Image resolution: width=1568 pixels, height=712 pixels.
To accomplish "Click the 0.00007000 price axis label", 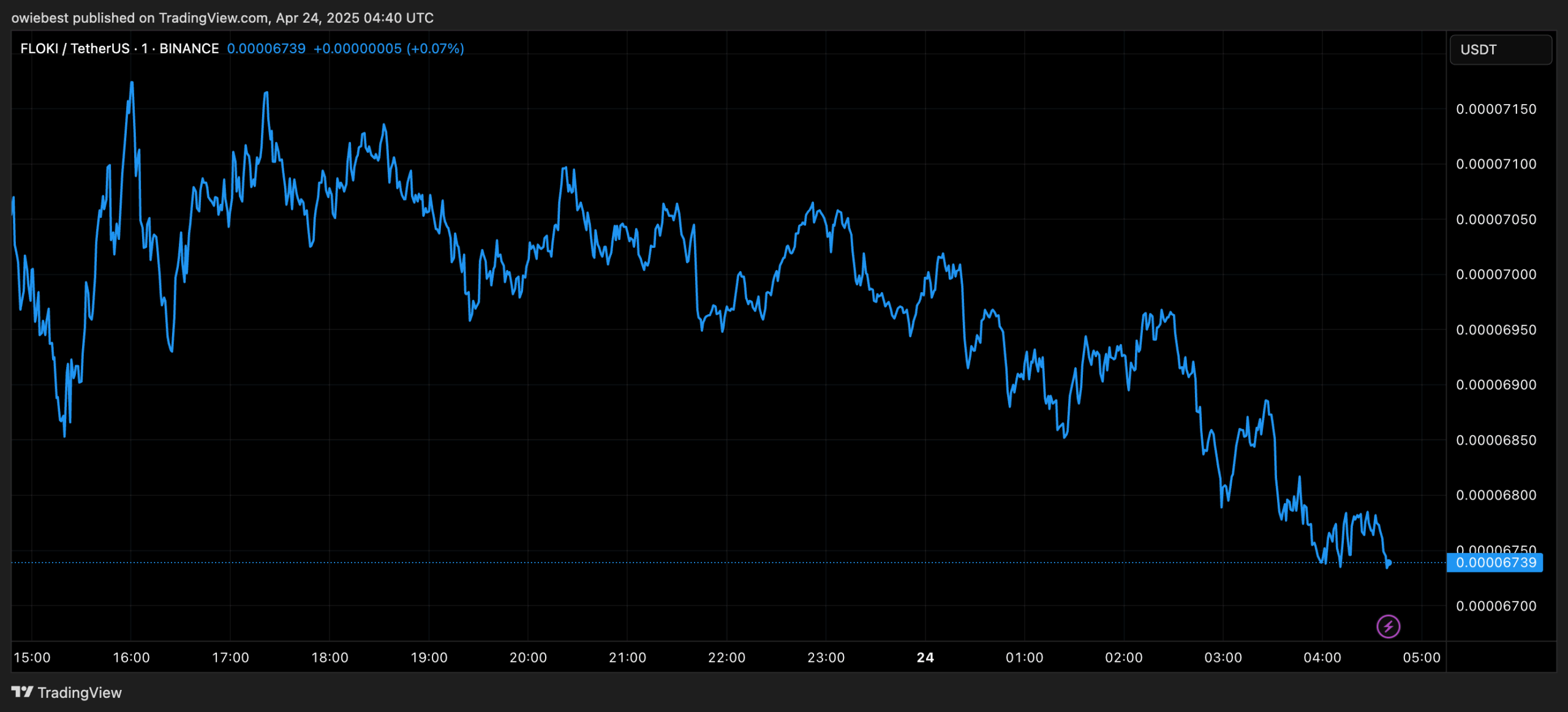I will (x=1496, y=274).
